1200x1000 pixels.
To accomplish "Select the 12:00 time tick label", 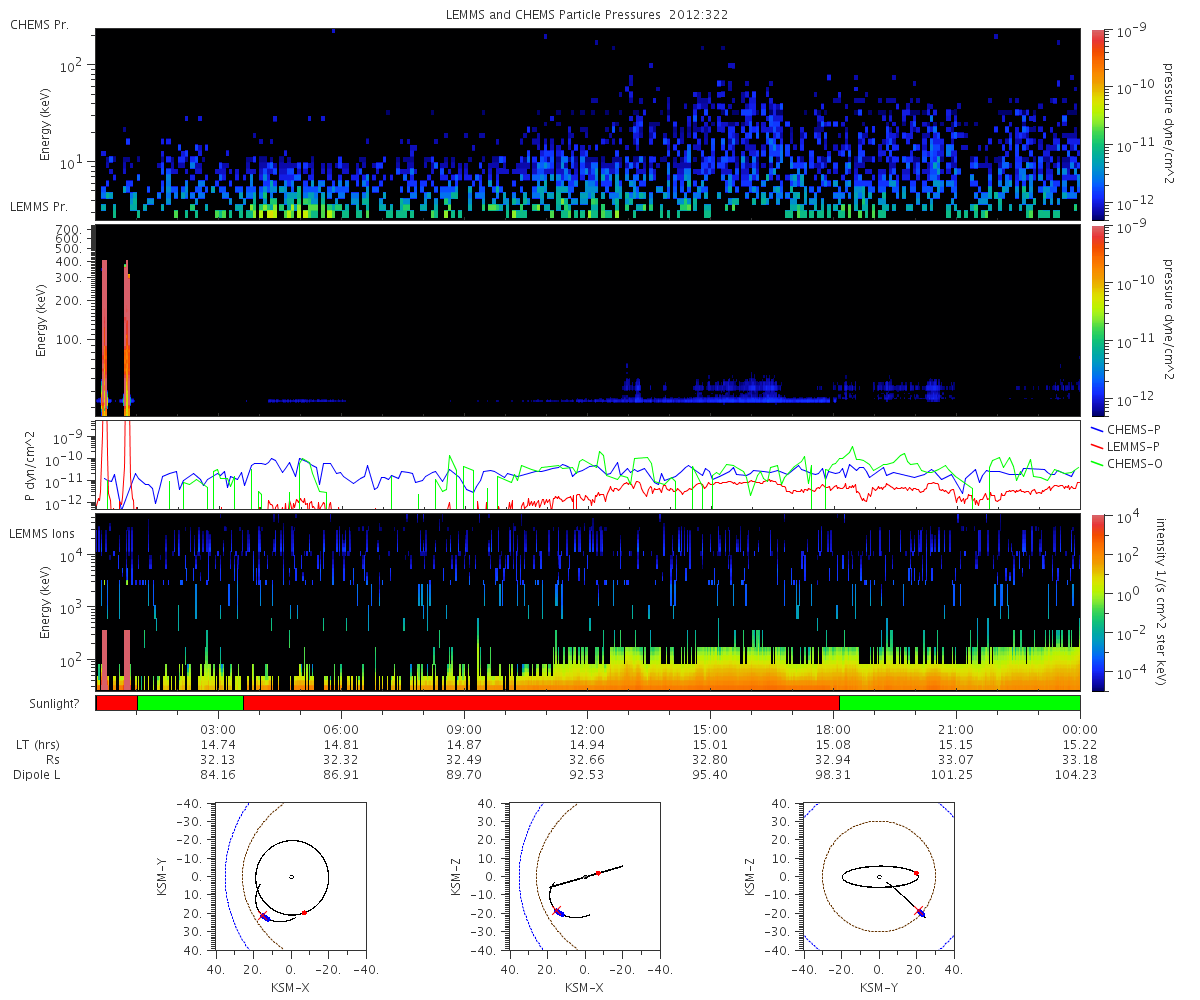I will click(x=587, y=729).
